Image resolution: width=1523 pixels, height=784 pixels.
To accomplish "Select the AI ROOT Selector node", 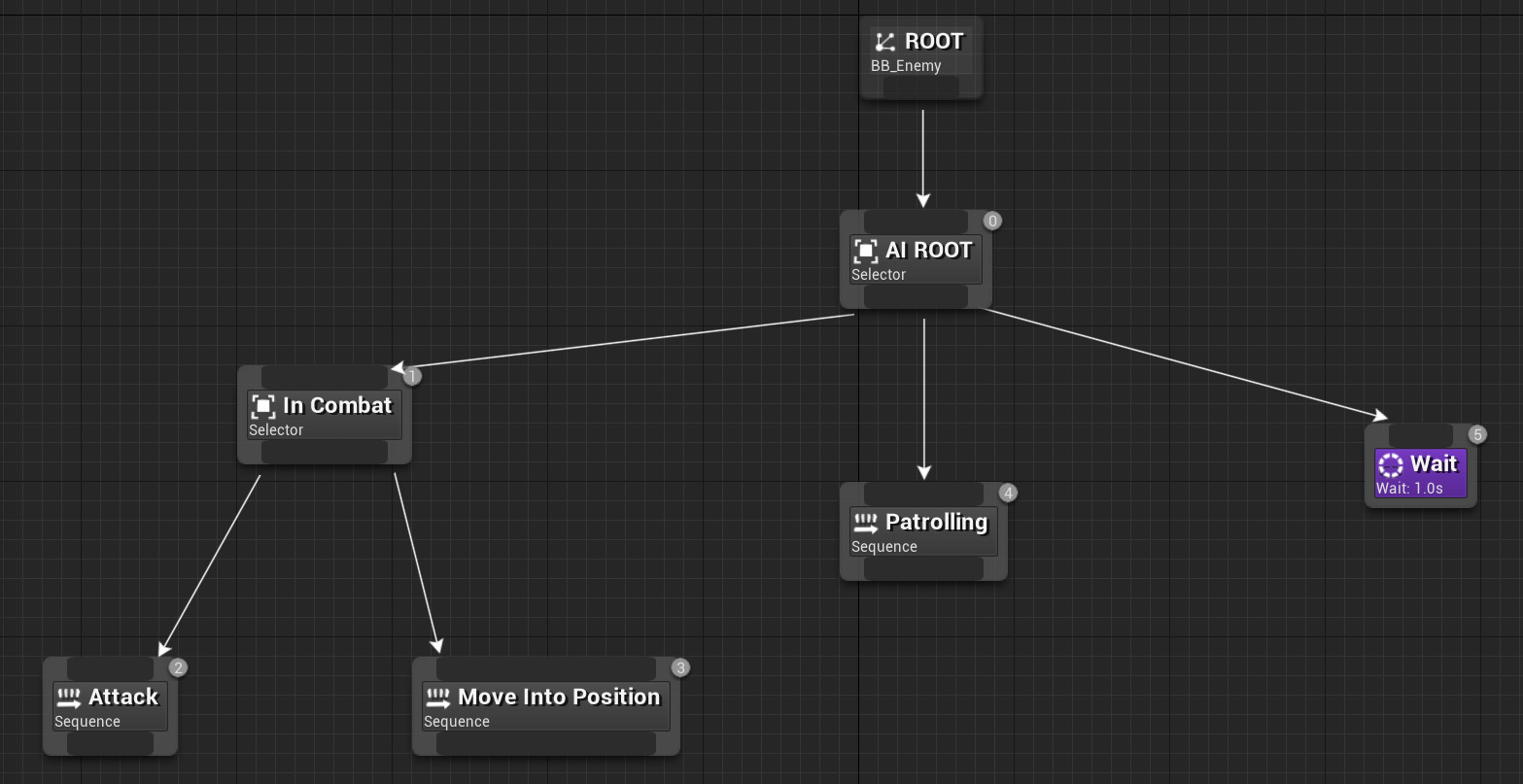I will 915,259.
